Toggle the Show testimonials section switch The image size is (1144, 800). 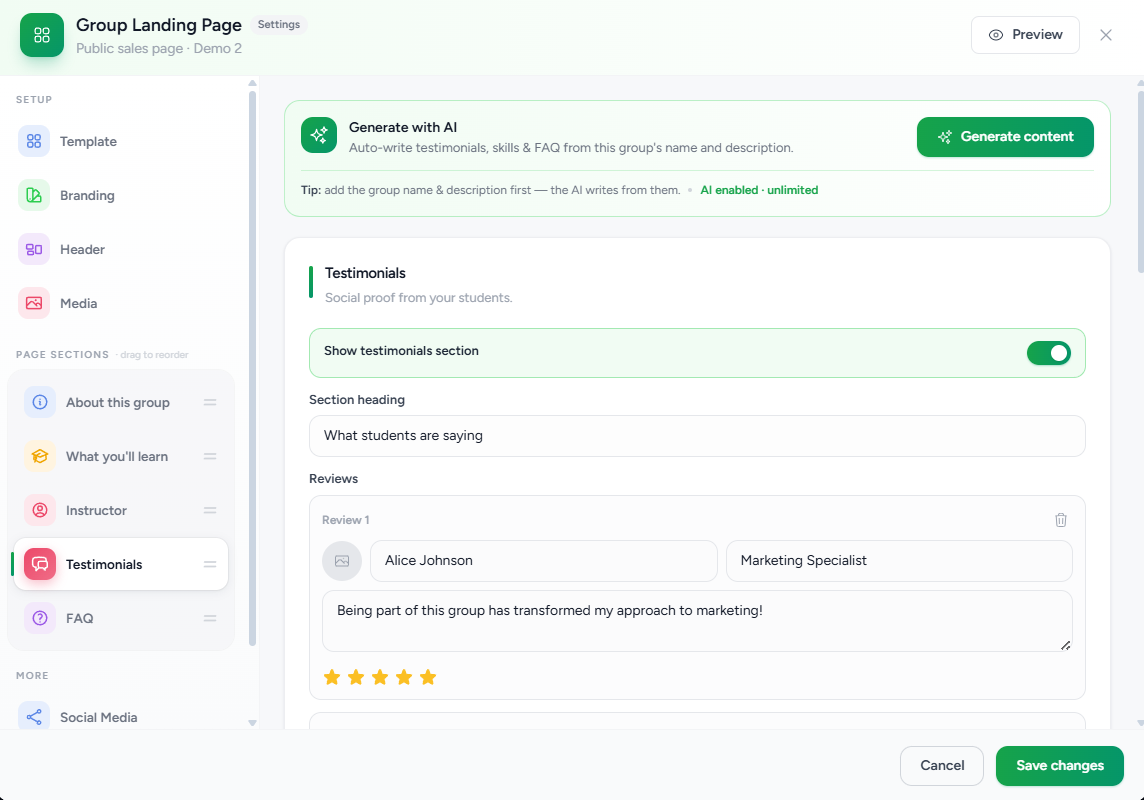pos(1048,353)
